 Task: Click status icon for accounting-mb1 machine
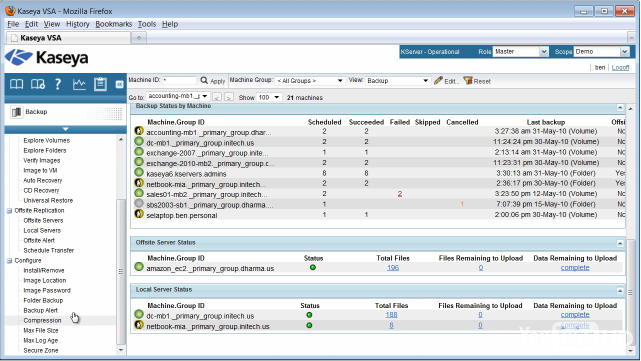click(139, 131)
